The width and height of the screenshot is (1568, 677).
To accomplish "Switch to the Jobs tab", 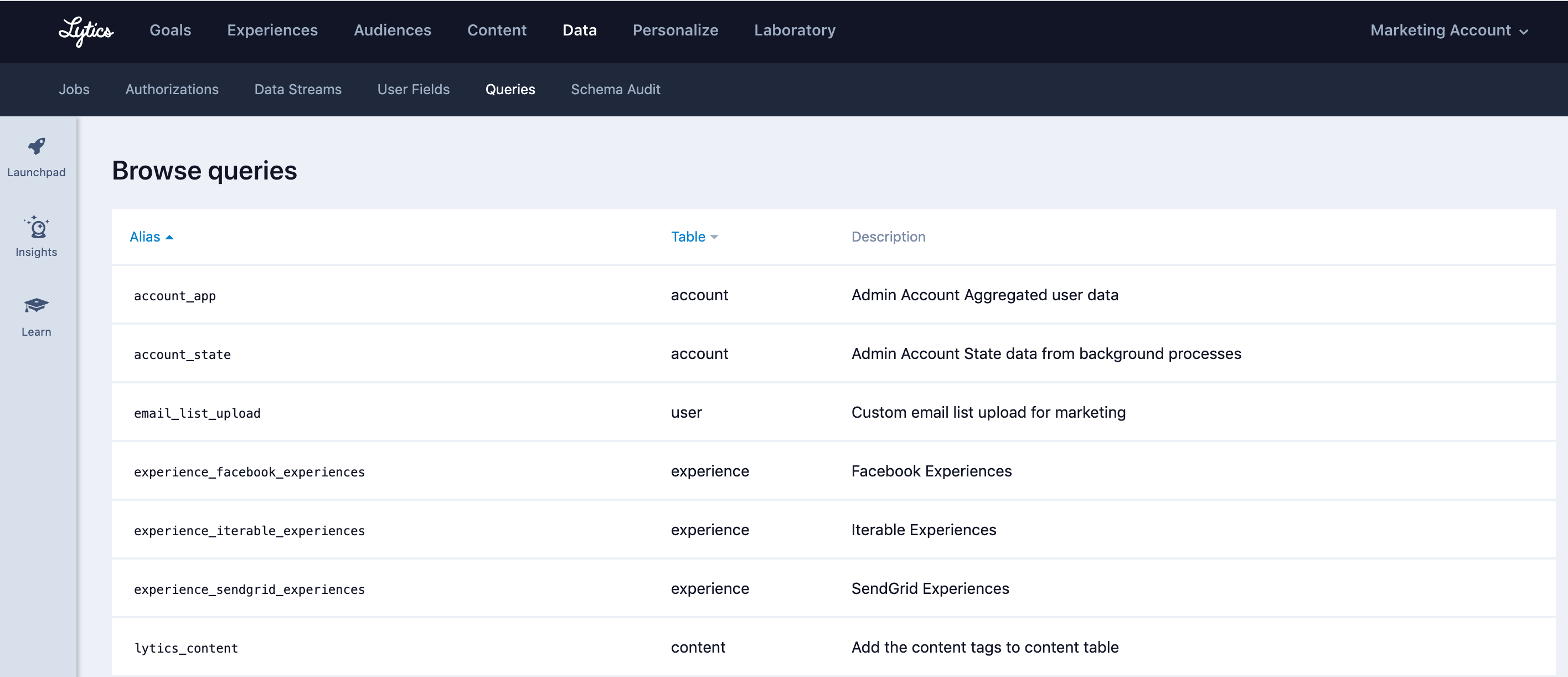I will click(x=74, y=90).
